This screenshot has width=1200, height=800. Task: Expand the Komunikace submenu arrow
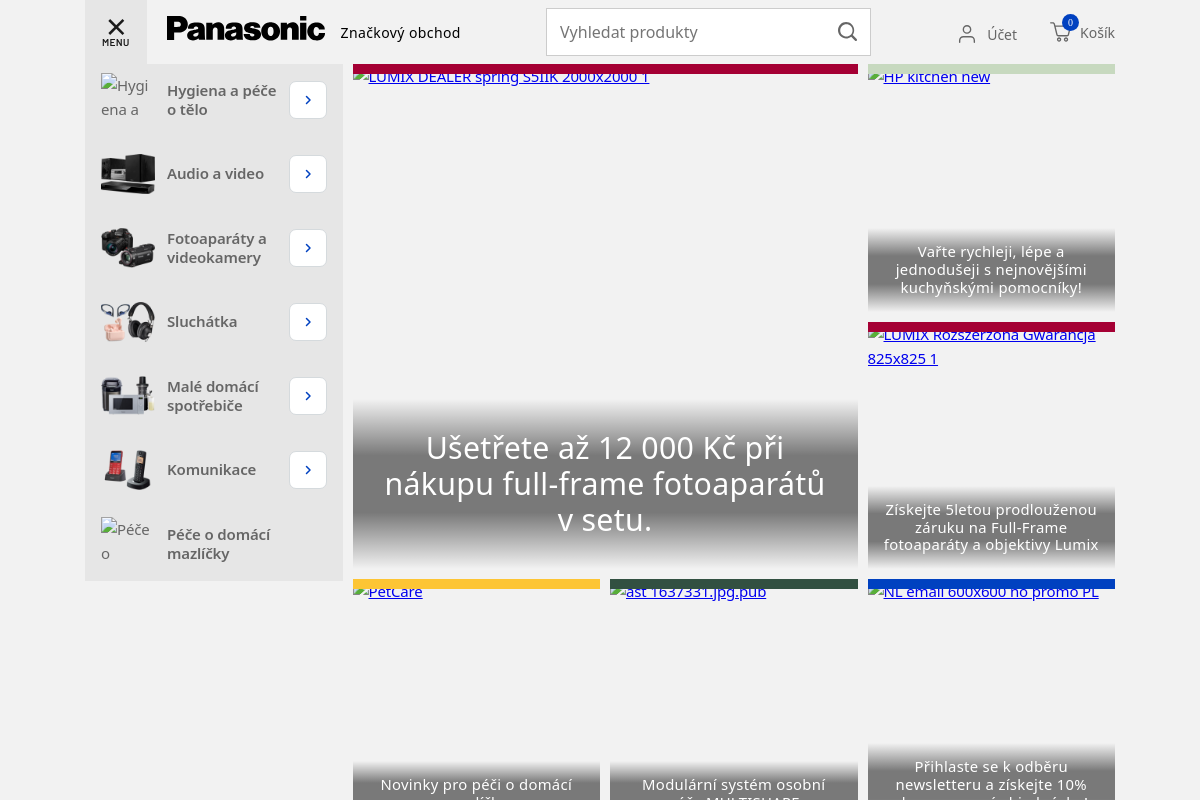308,470
